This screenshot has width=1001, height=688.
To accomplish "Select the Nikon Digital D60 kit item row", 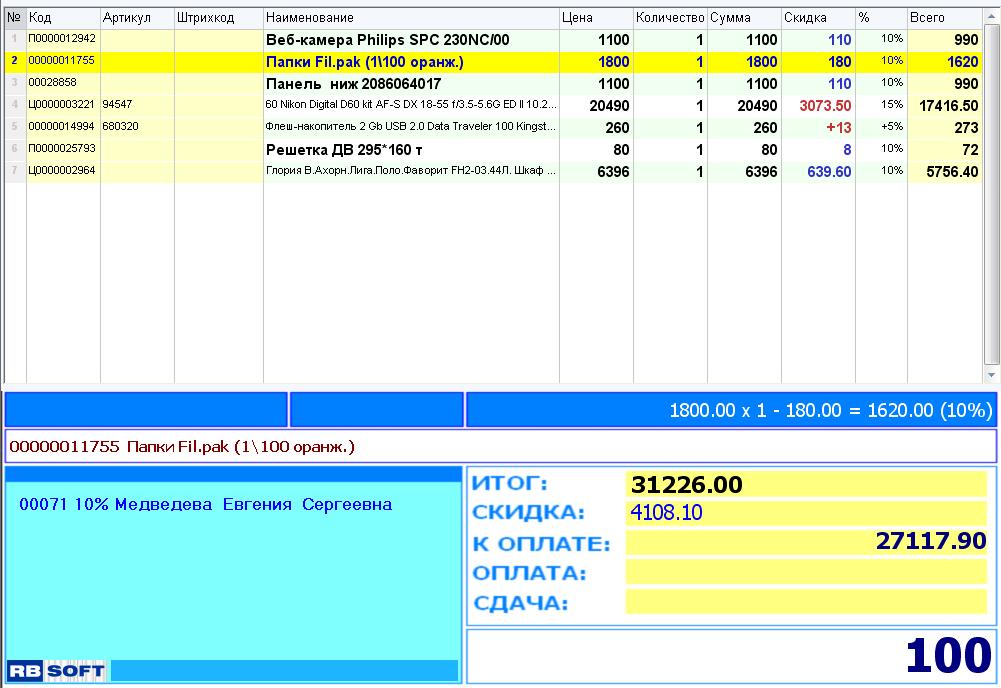I will pyautogui.click(x=410, y=106).
